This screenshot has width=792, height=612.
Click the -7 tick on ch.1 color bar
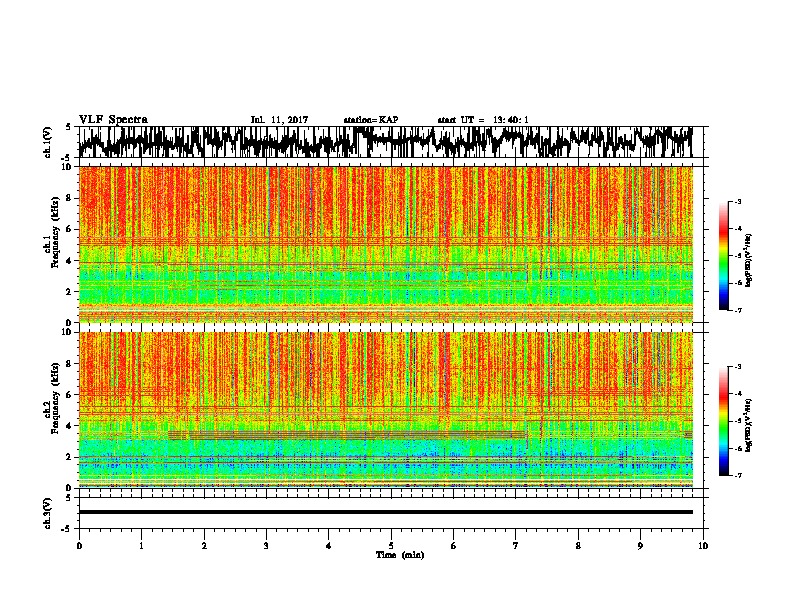[737, 310]
